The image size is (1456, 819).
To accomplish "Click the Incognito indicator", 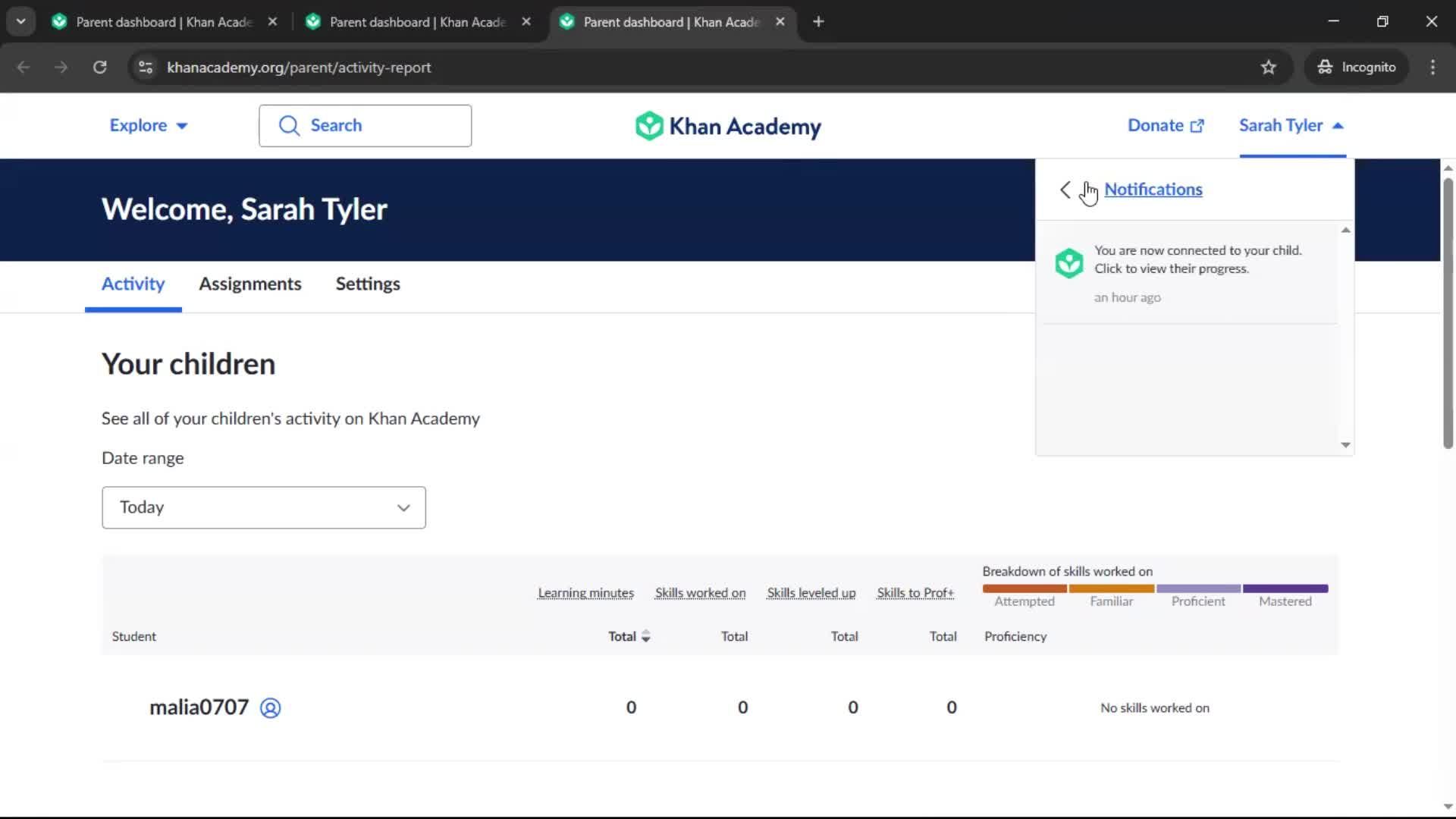I will tap(1357, 67).
